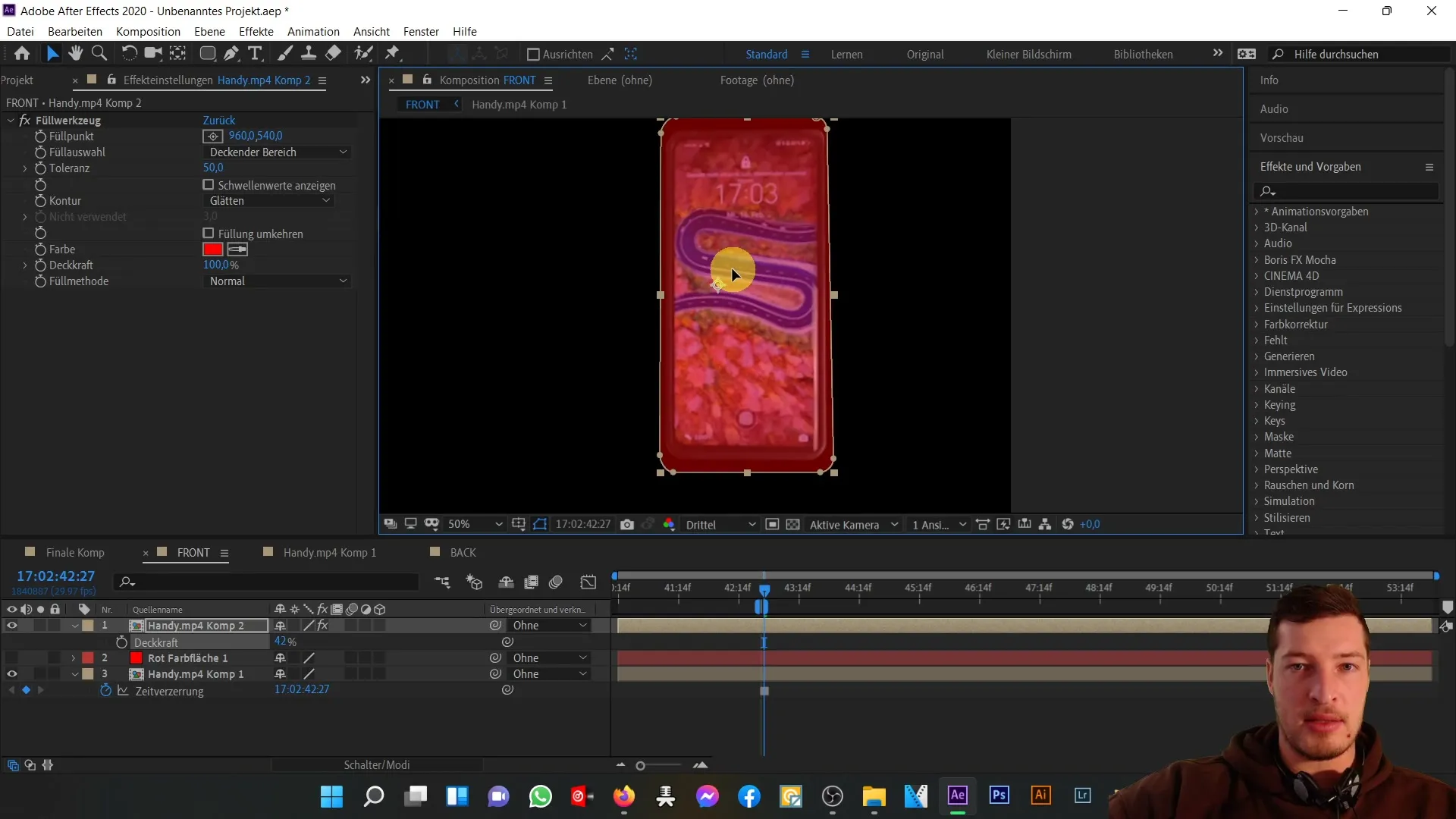
Task: Hide layer Handy.mp4 Komp 1
Action: click(x=12, y=674)
